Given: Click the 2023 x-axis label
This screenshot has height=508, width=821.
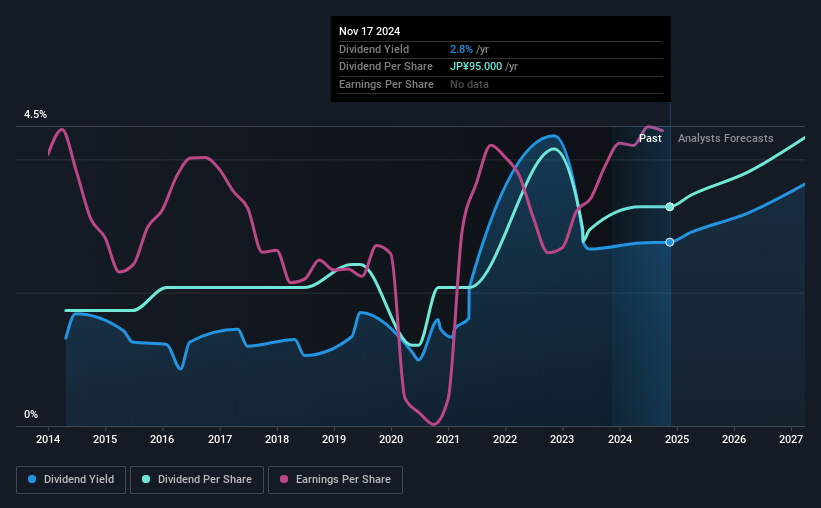Looking at the screenshot, I should pos(562,439).
